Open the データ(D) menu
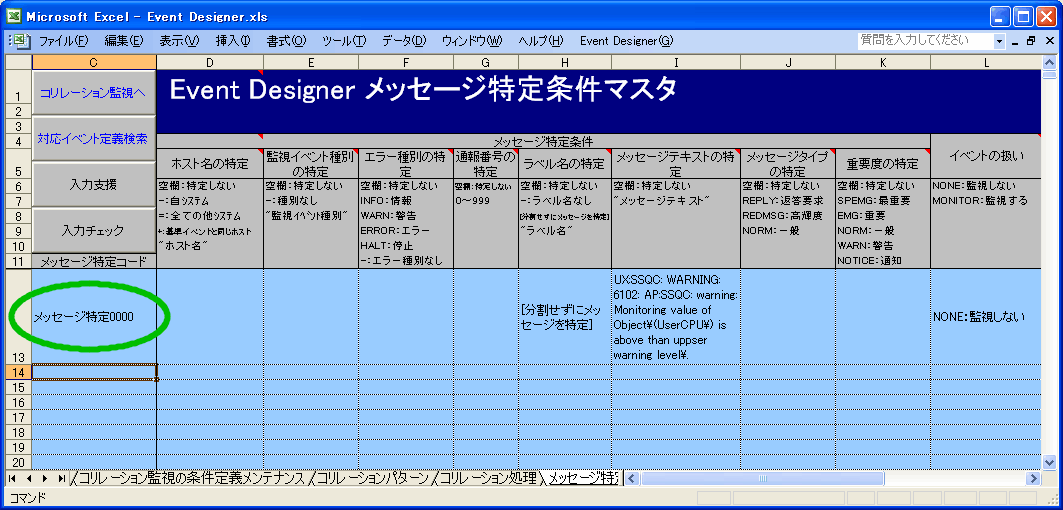 click(403, 41)
